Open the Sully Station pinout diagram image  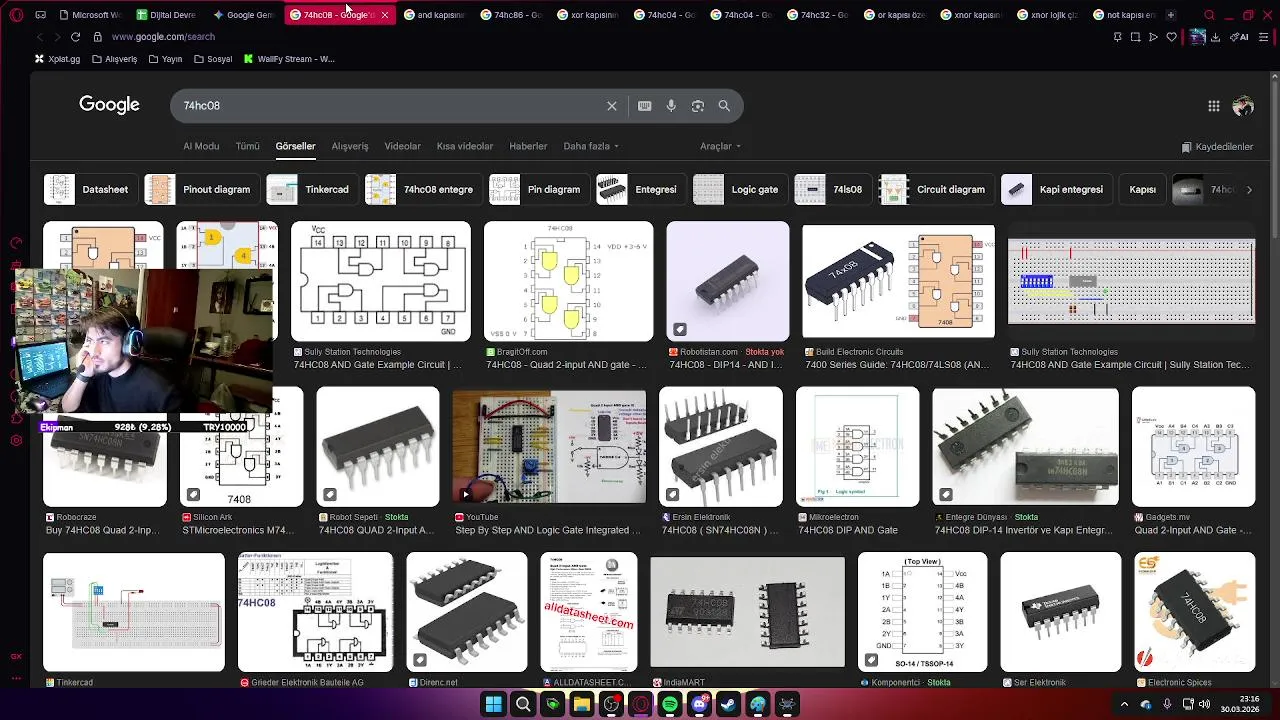click(380, 282)
